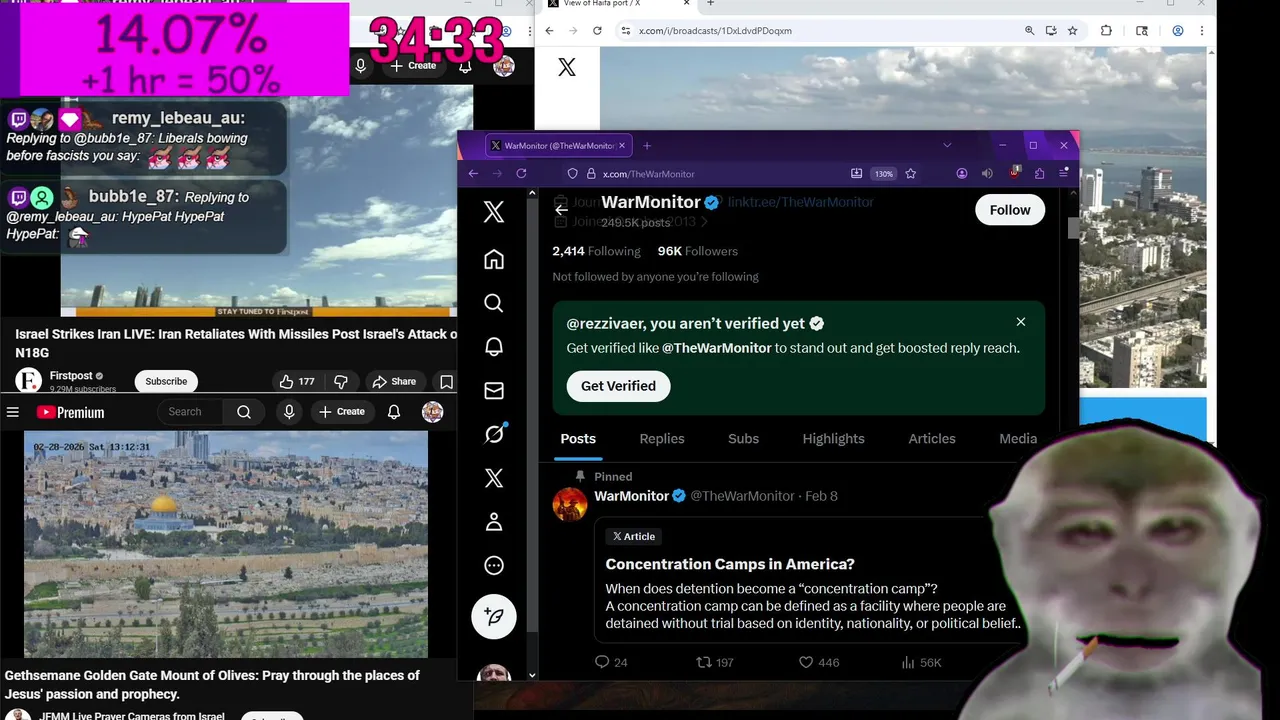Click Create button in lower YouTube window
Screen dimensions: 1280x720
pos(342,412)
